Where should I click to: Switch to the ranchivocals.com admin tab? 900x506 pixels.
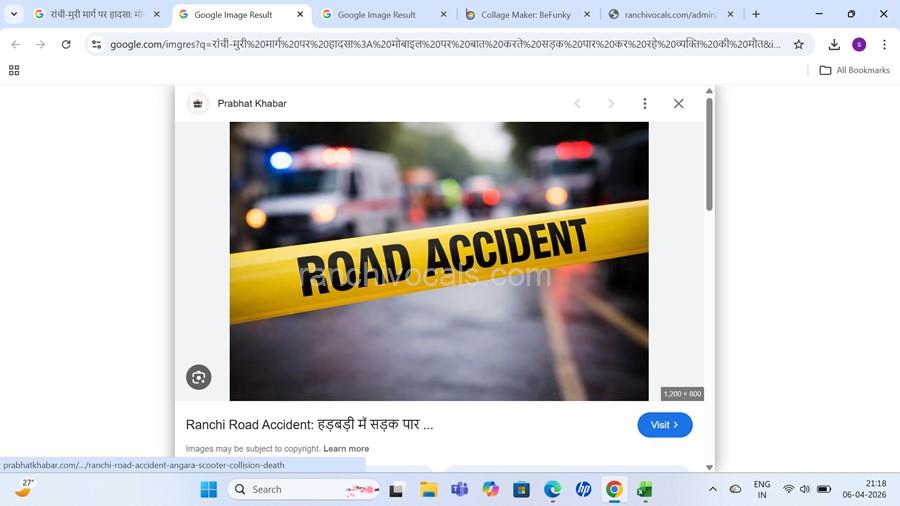[670, 15]
